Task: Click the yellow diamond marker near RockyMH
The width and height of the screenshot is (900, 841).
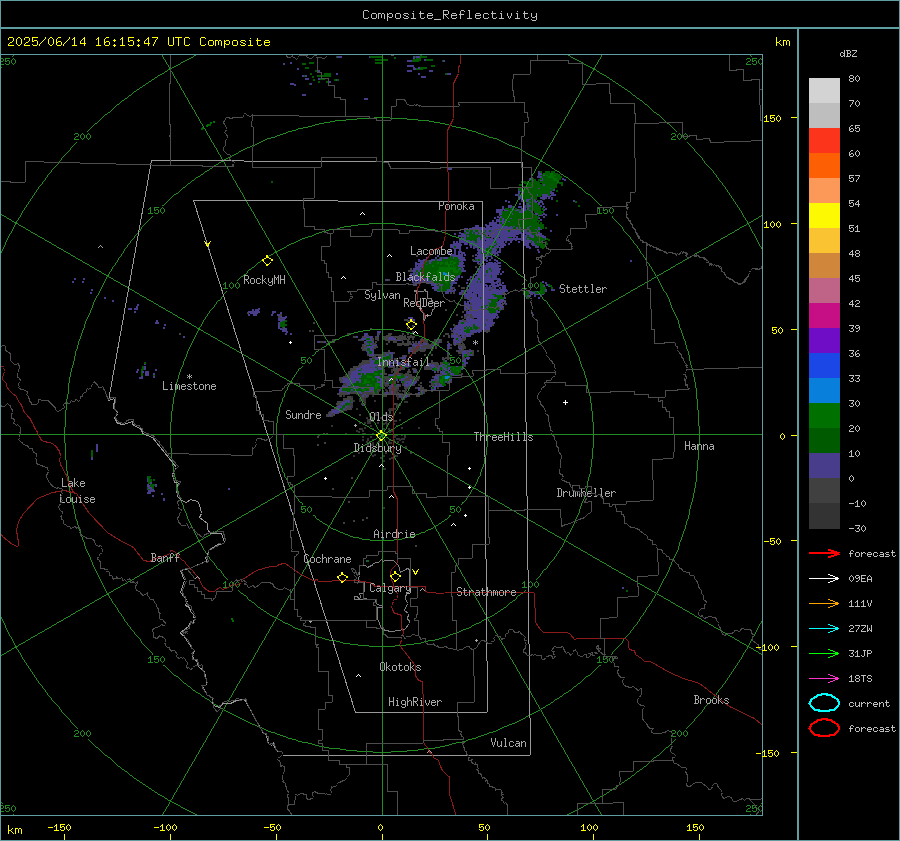Action: (x=267, y=261)
